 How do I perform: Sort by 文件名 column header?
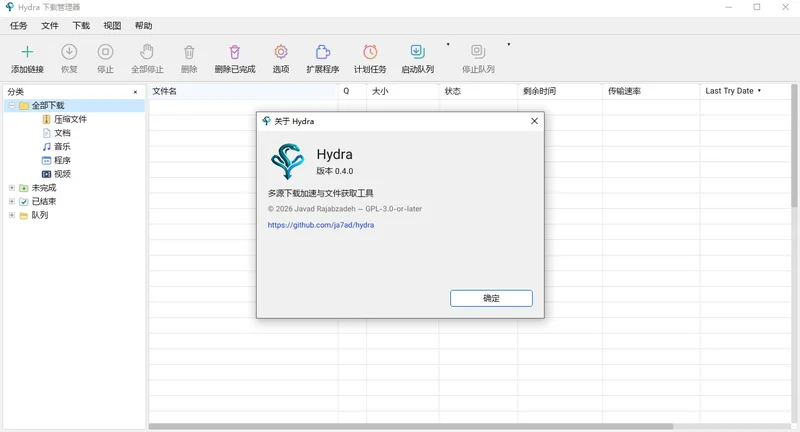point(243,91)
